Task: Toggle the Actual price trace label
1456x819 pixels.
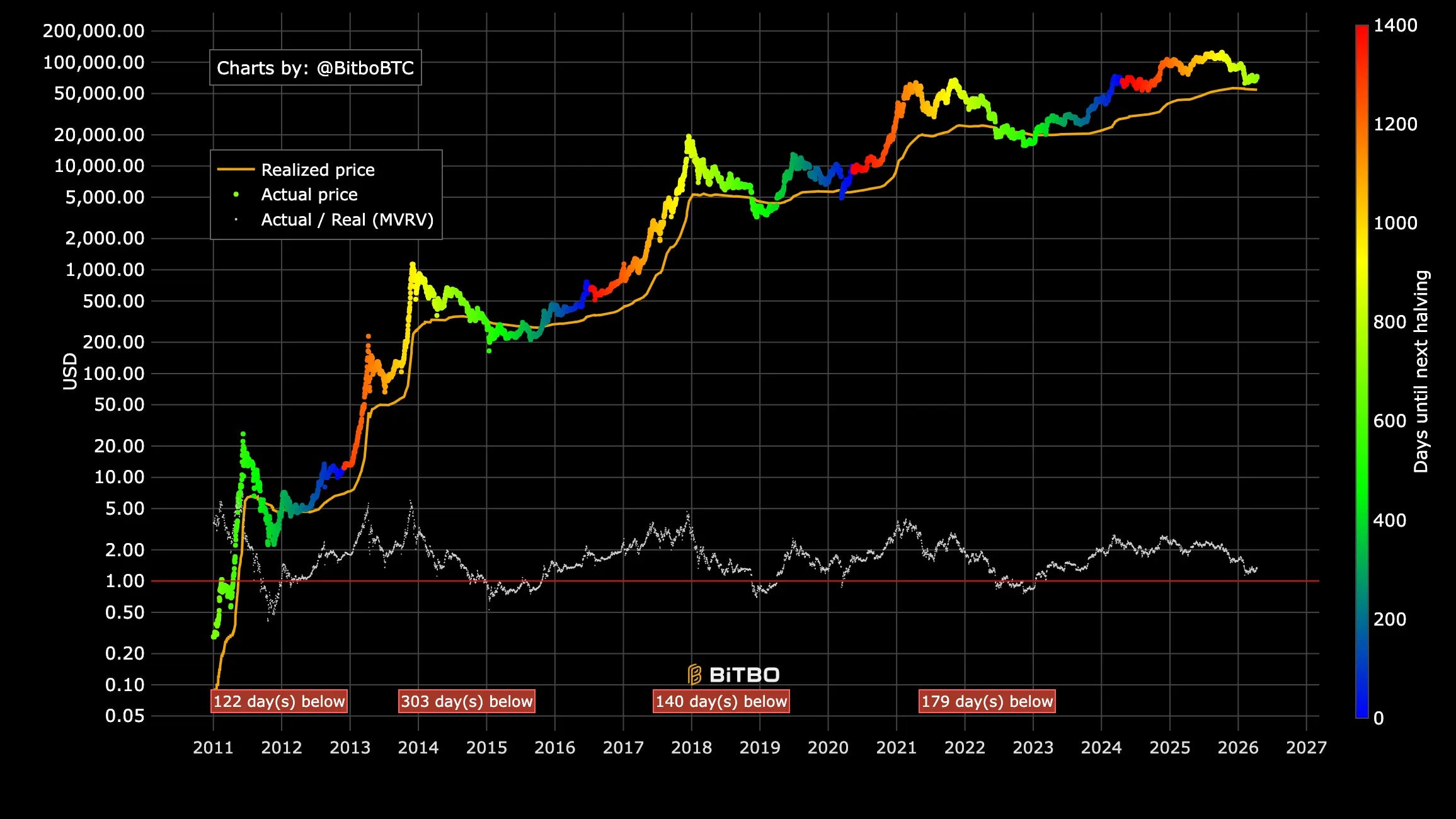Action: [309, 195]
